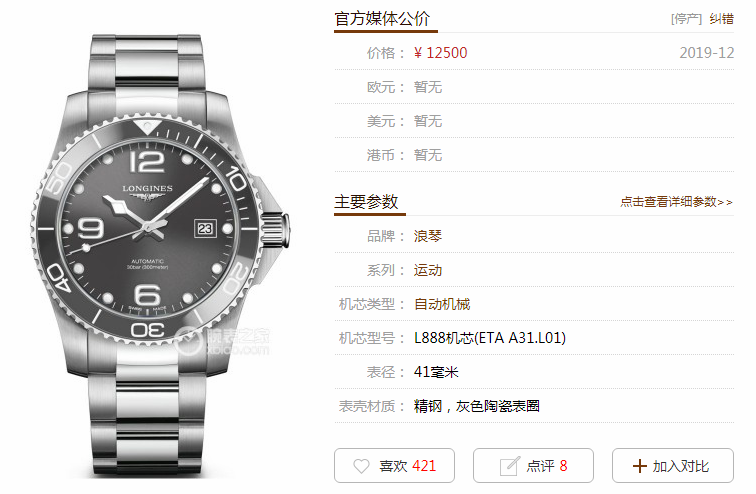Select the 主要参数 section heading

point(366,201)
